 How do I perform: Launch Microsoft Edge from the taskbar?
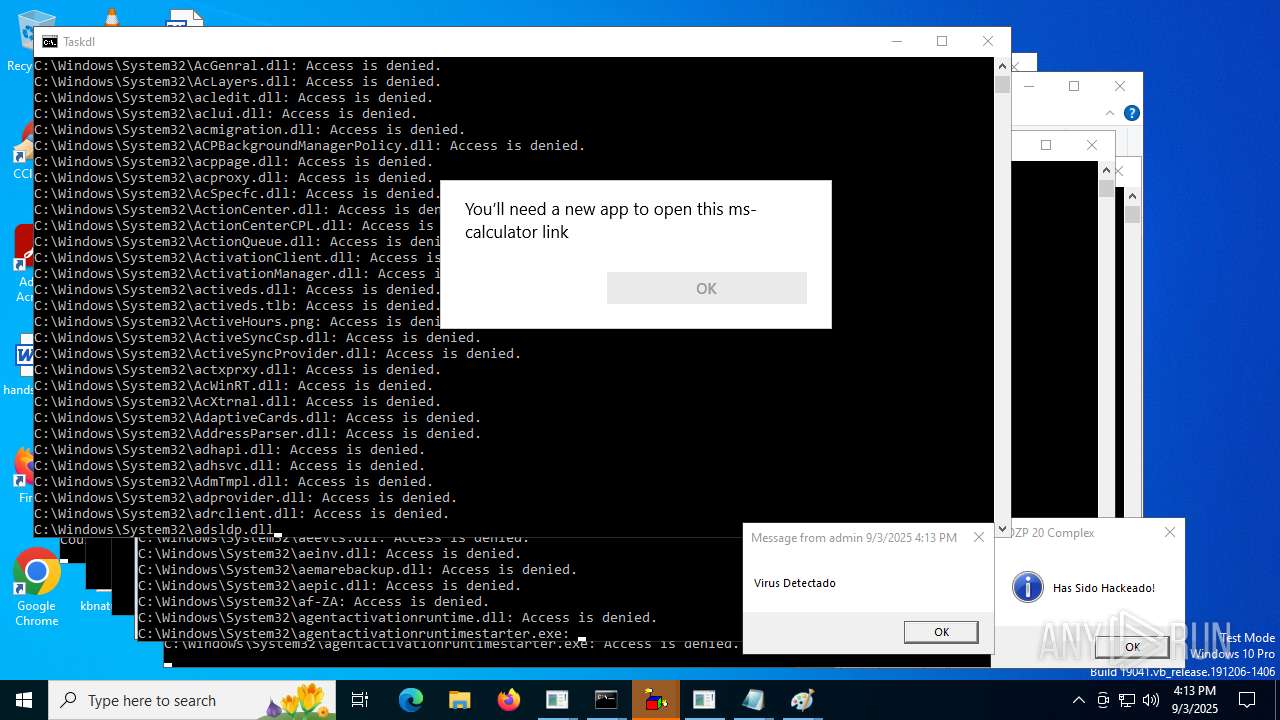pyautogui.click(x=411, y=700)
